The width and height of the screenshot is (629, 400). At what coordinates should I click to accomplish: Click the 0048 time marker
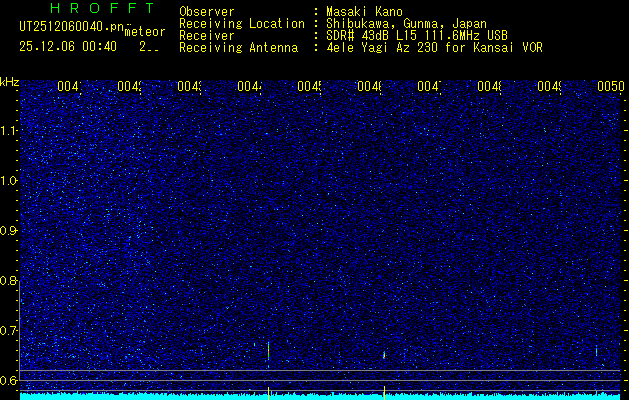pyautogui.click(x=489, y=86)
